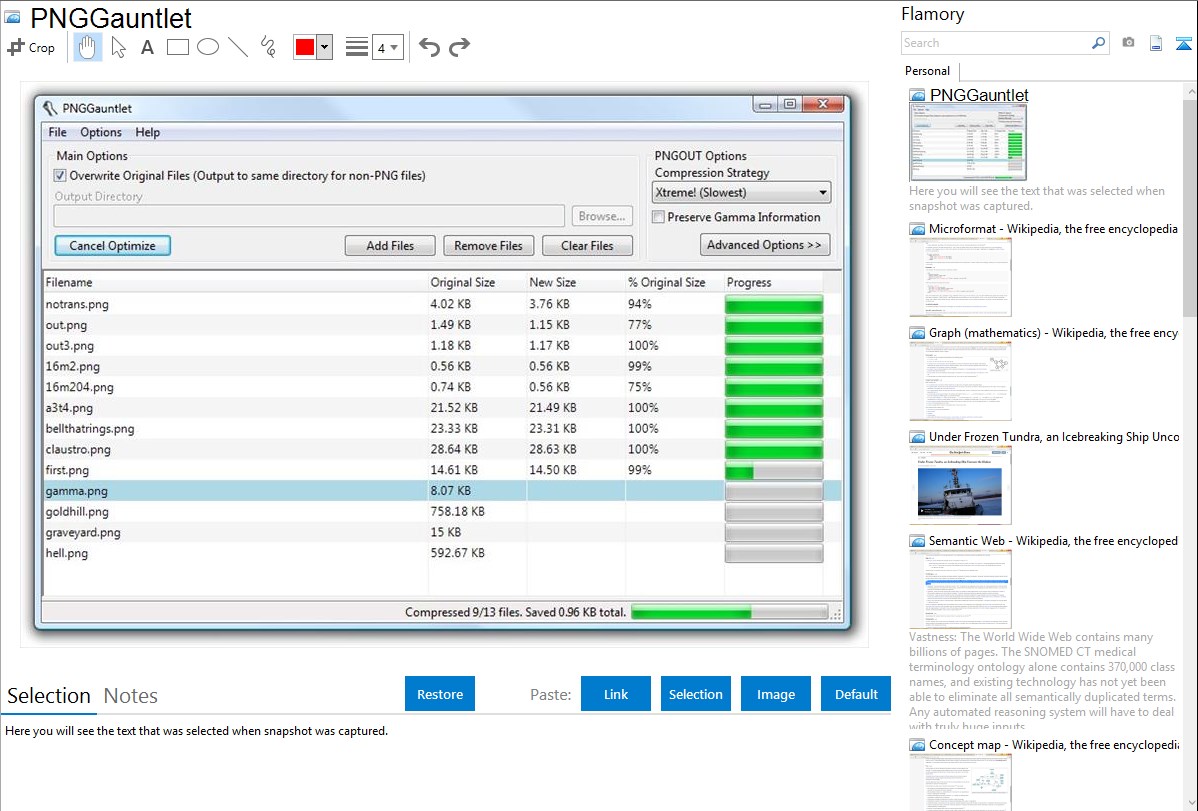Select the straight line tool
Screen dimensions: 1198x811
click(238, 47)
